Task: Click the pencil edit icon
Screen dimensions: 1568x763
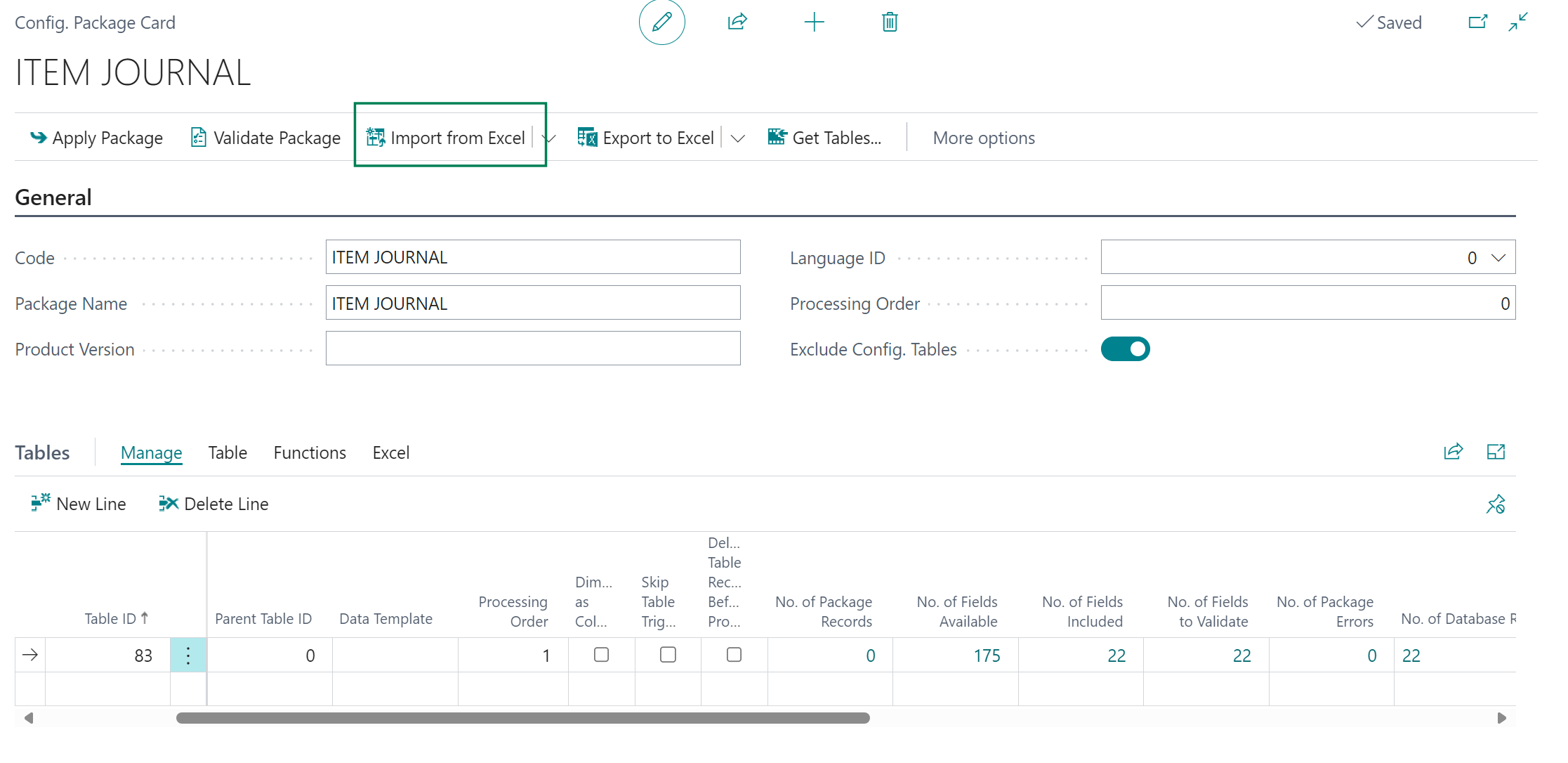Action: coord(661,22)
